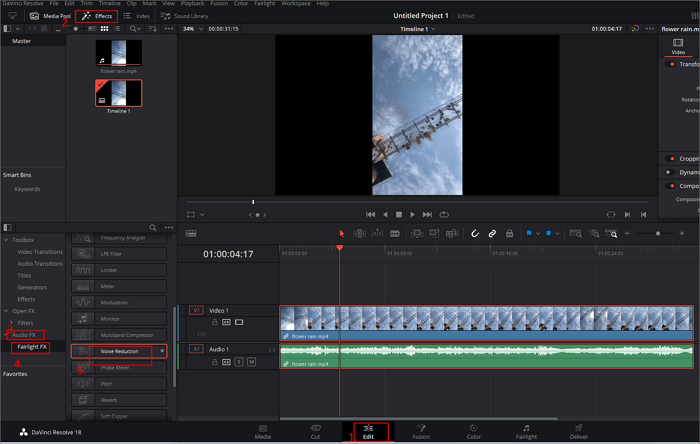Mute the Audio 1 track
The image size is (700, 444).
[252, 362]
